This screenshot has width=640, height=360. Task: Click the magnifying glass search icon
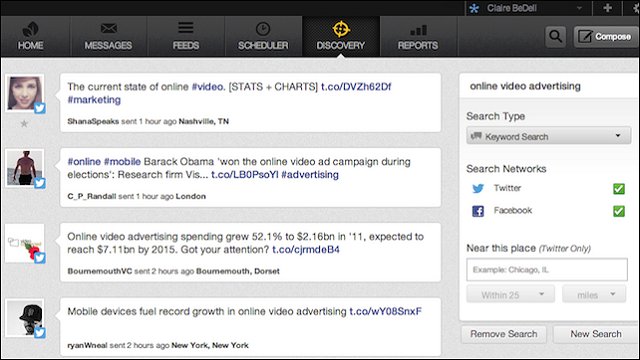pyautogui.click(x=556, y=37)
